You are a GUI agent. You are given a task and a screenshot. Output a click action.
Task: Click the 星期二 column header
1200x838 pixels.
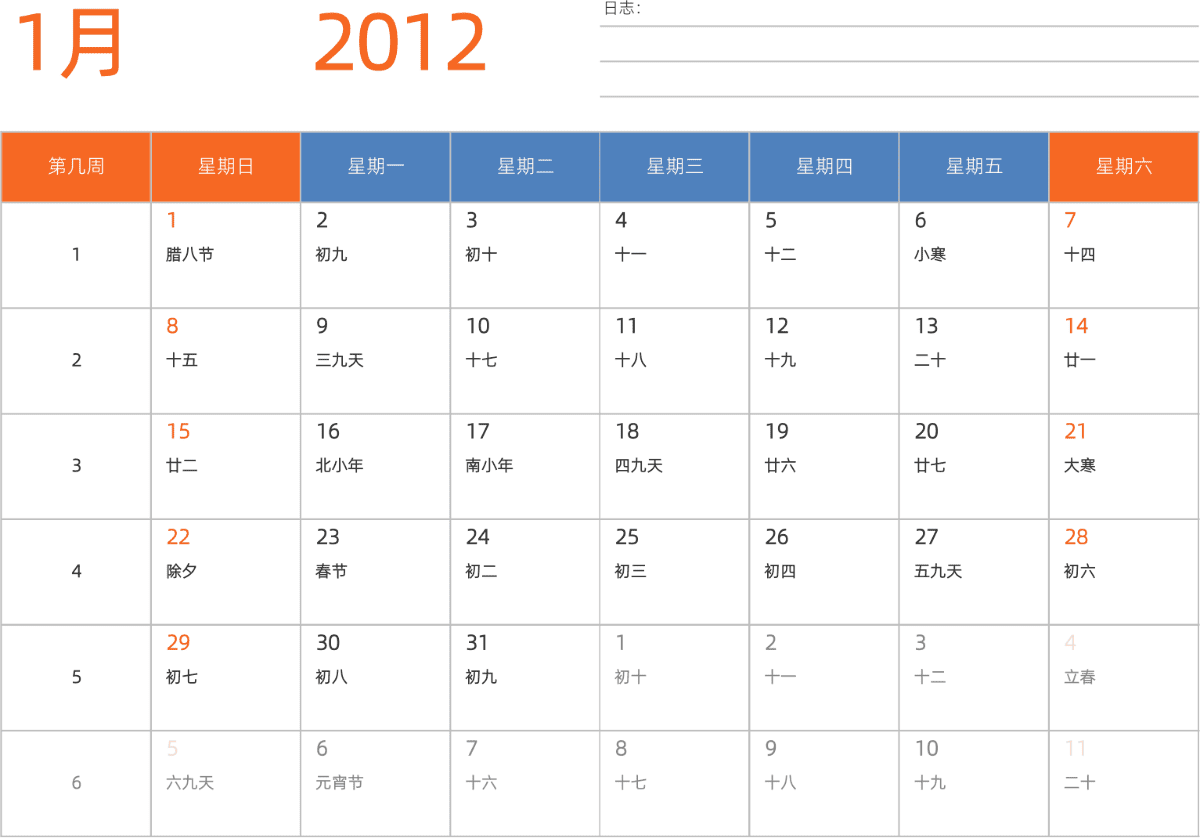tap(526, 167)
